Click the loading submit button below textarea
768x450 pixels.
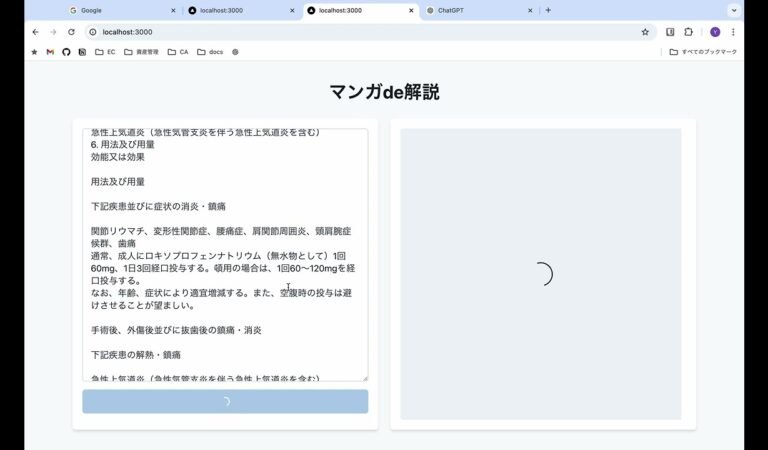(x=225, y=402)
